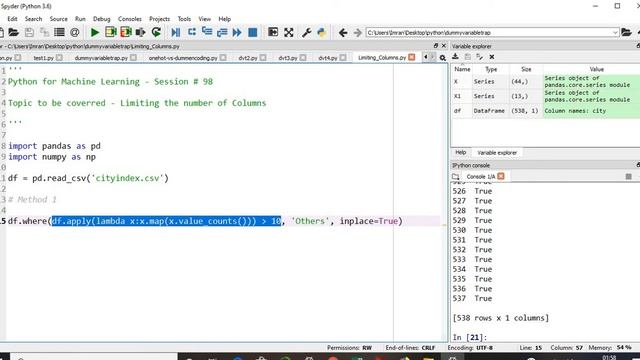The image size is (640, 360).
Task: Sort variables by the Name column header
Action: tap(462, 69)
